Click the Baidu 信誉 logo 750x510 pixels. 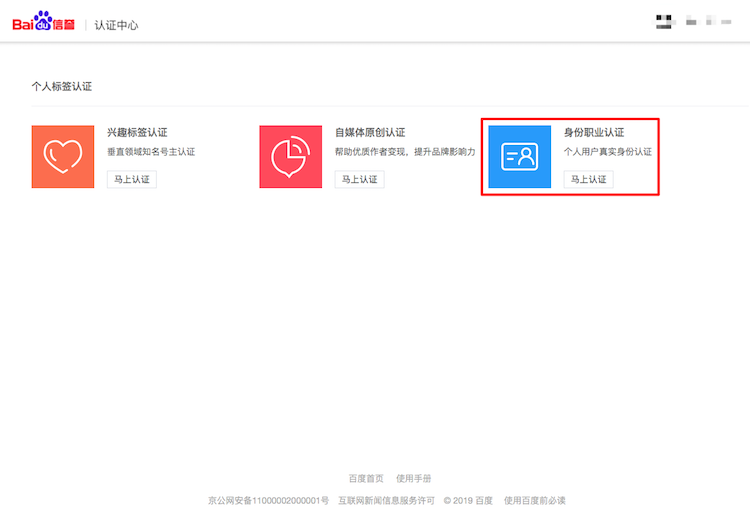pyautogui.click(x=44, y=22)
